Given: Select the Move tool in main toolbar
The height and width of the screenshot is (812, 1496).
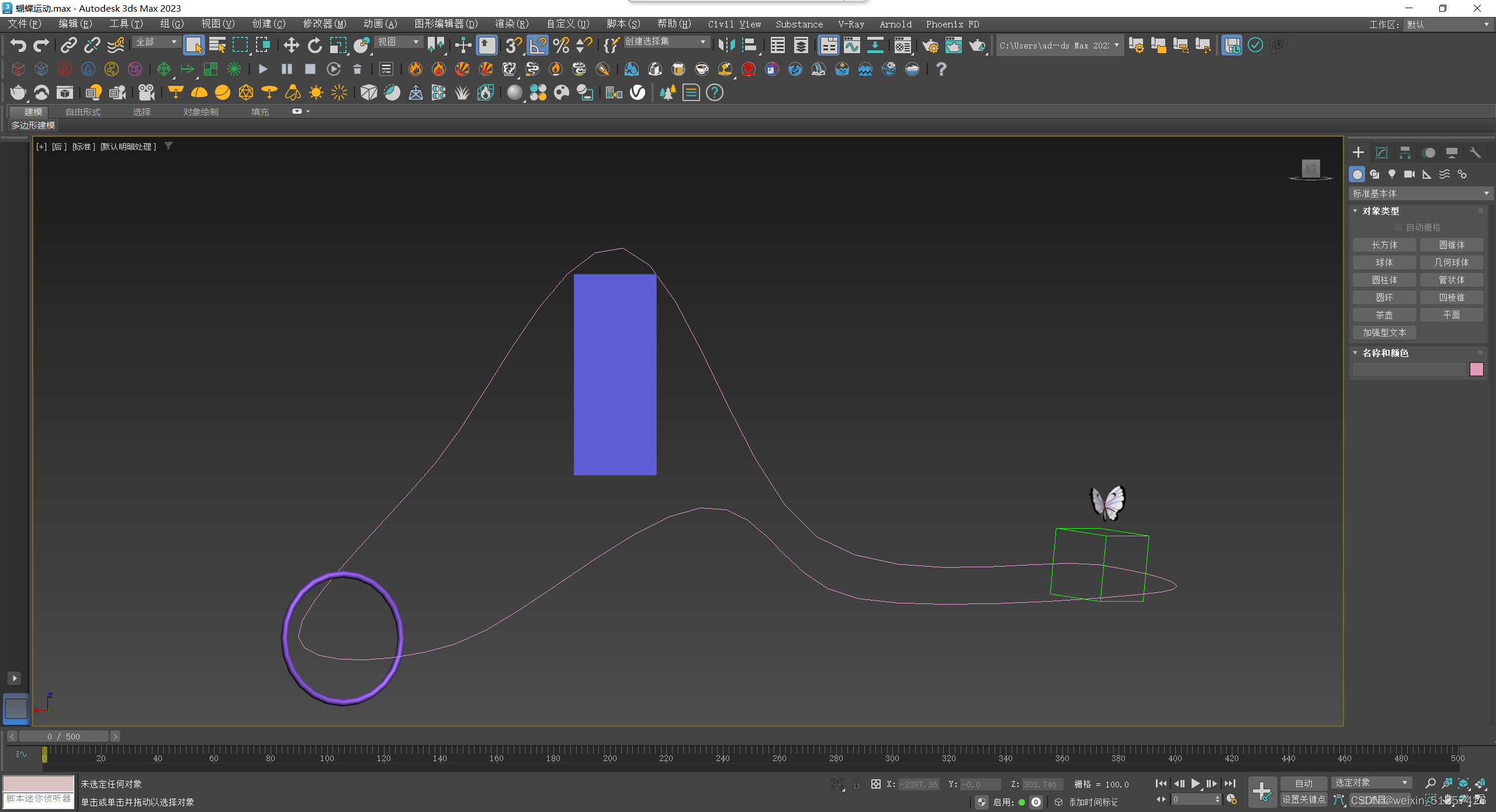Looking at the screenshot, I should [291, 45].
